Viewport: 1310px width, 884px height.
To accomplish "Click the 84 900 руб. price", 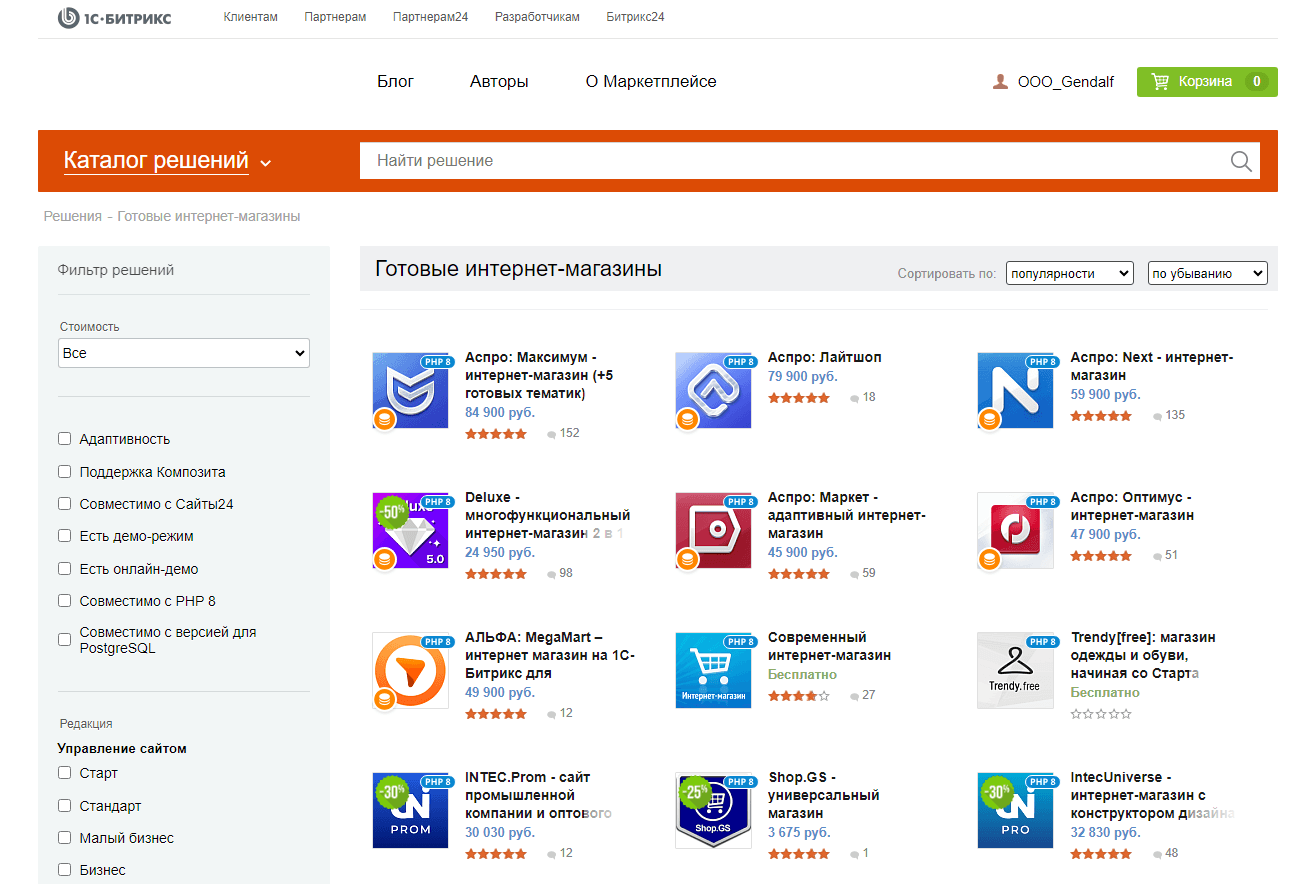I will click(500, 412).
